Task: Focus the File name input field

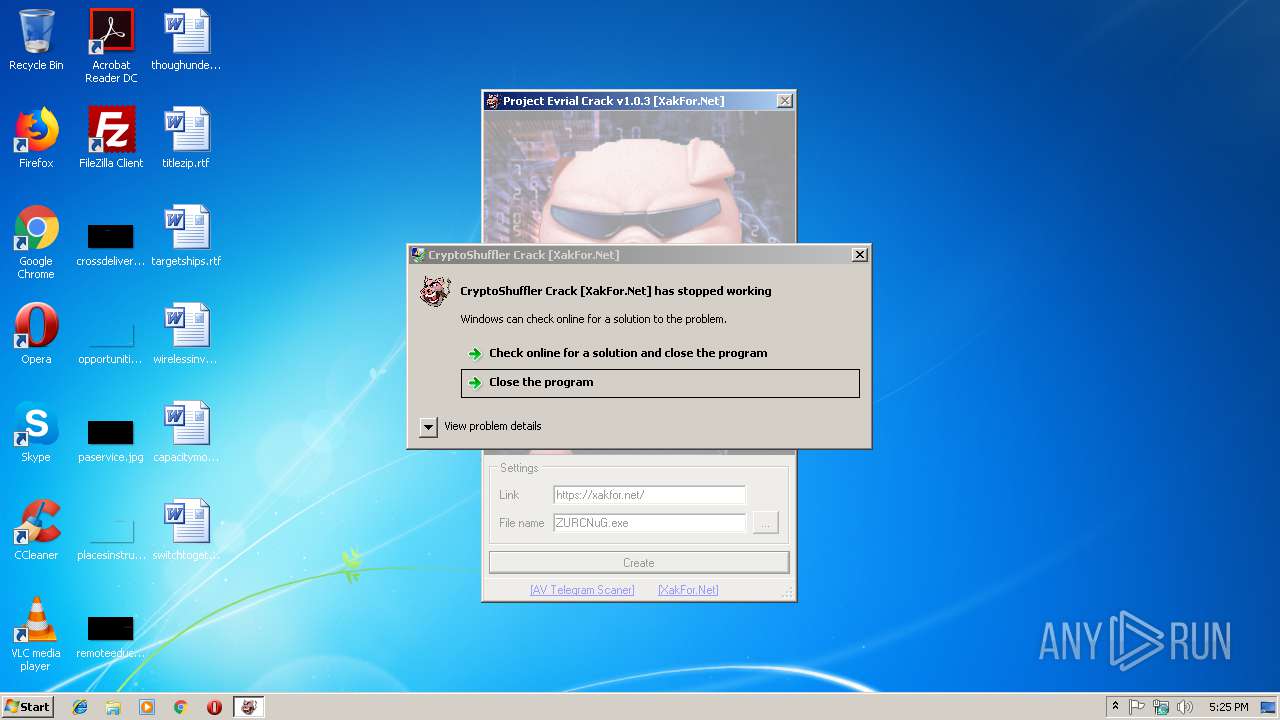Action: click(649, 523)
